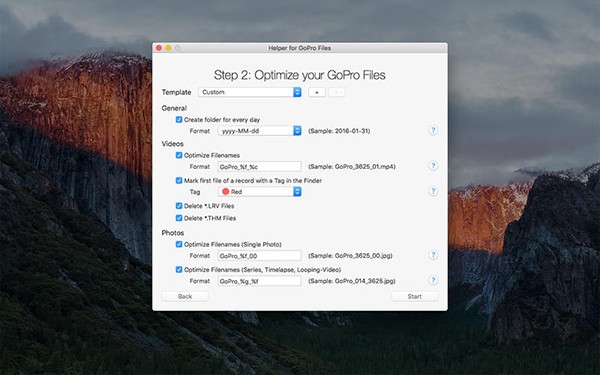Open help for the single photo format

pyautogui.click(x=433, y=255)
